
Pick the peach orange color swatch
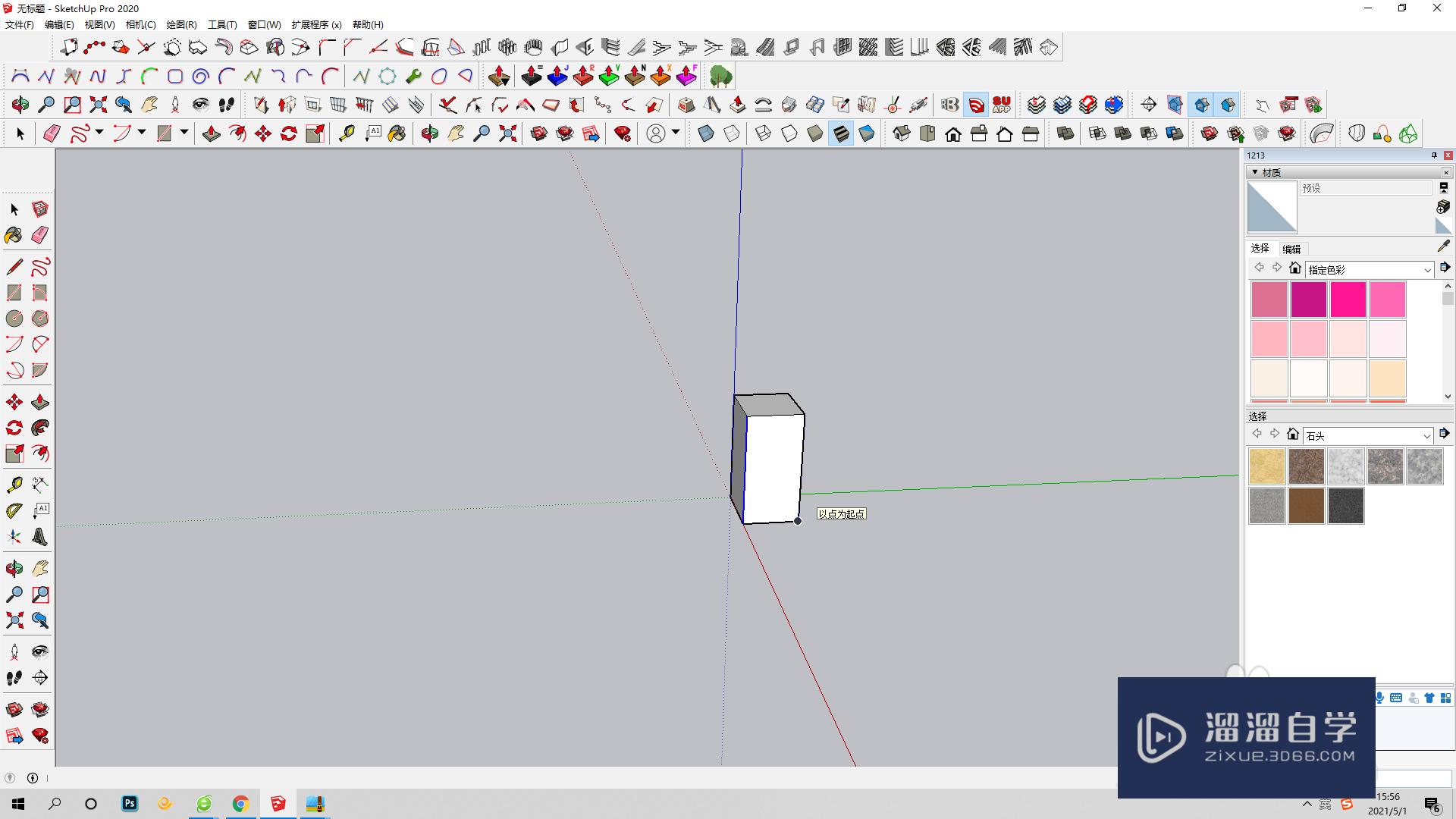click(x=1388, y=378)
